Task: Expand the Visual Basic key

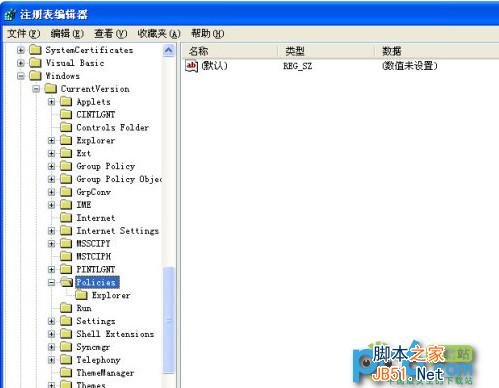Action: click(21, 63)
